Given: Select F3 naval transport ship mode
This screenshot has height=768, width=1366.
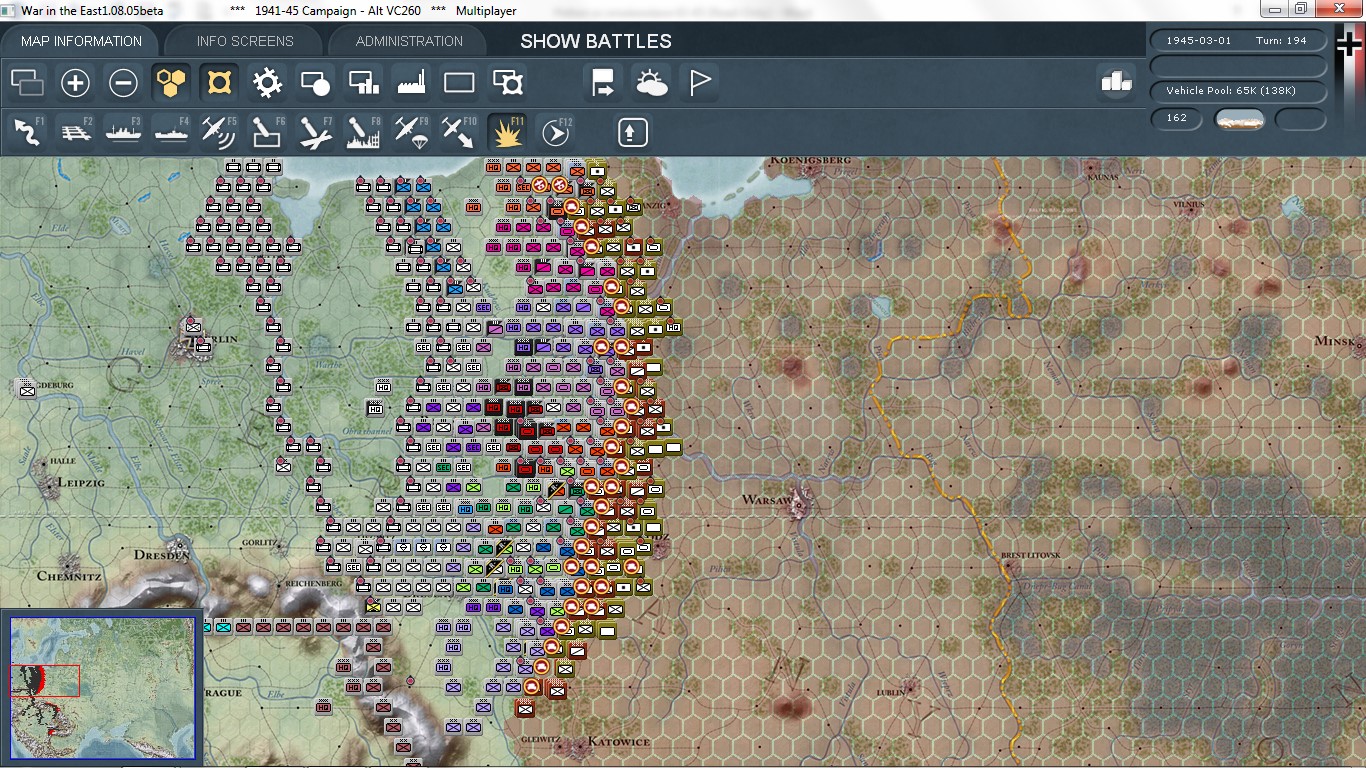Looking at the screenshot, I should 124,132.
